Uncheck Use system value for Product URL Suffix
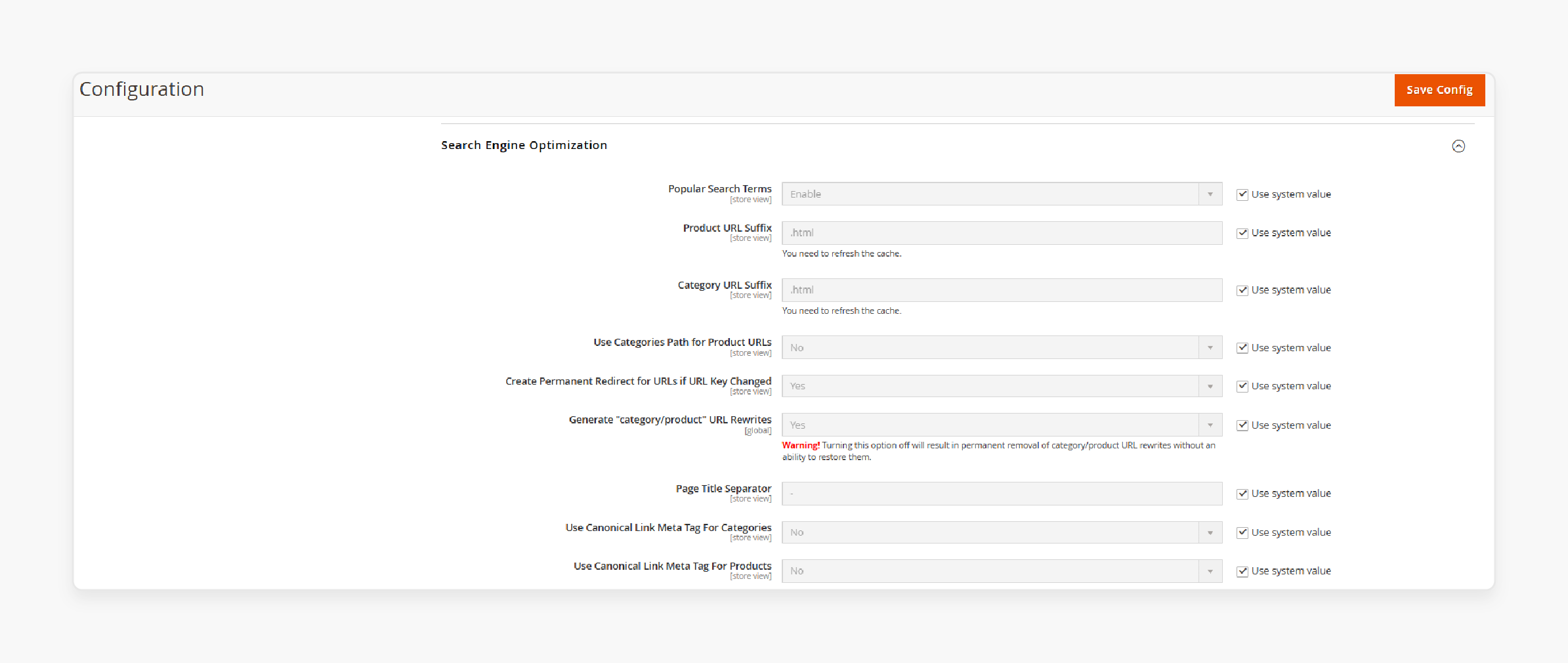1568x663 pixels. pos(1242,233)
